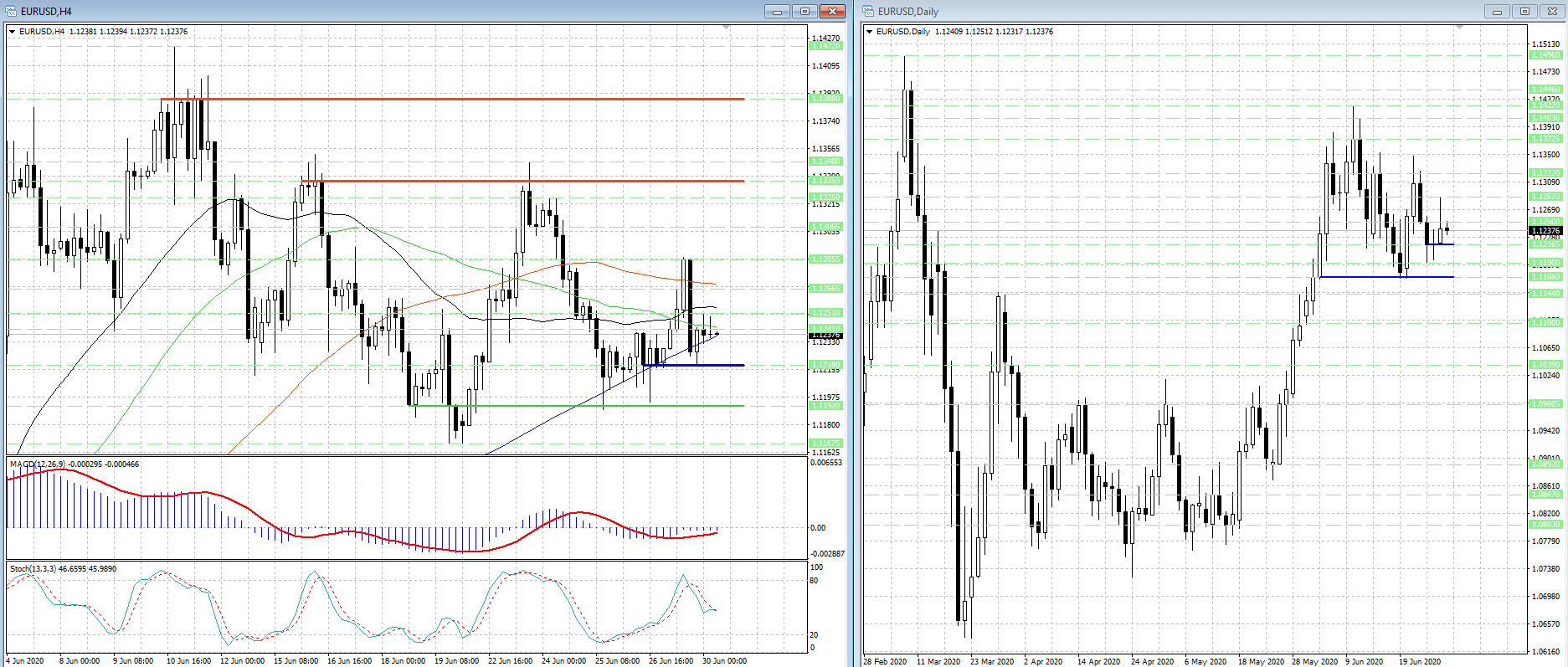This screenshot has height=667, width=1568.
Task: Maximize the EURUSD,H4 chart window
Action: pos(805,11)
